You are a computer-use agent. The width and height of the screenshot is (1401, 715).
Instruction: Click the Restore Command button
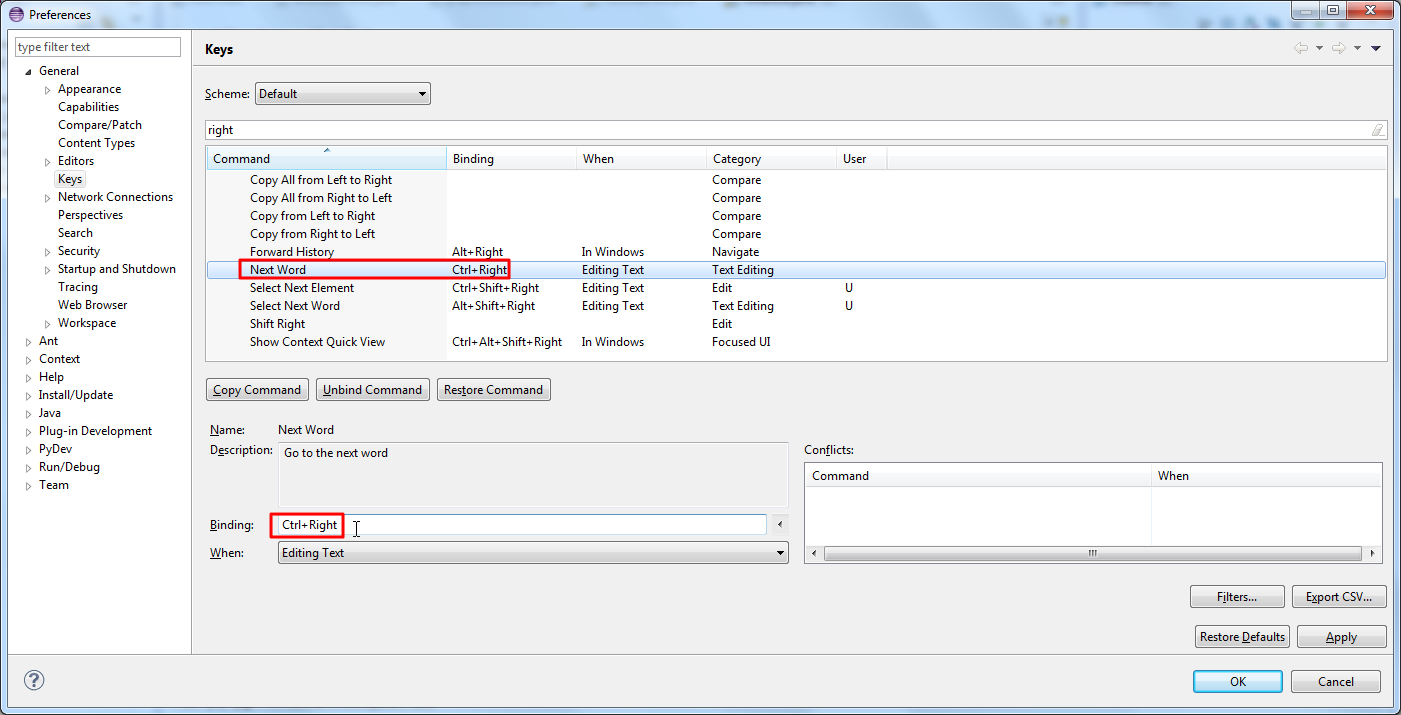tap(493, 390)
